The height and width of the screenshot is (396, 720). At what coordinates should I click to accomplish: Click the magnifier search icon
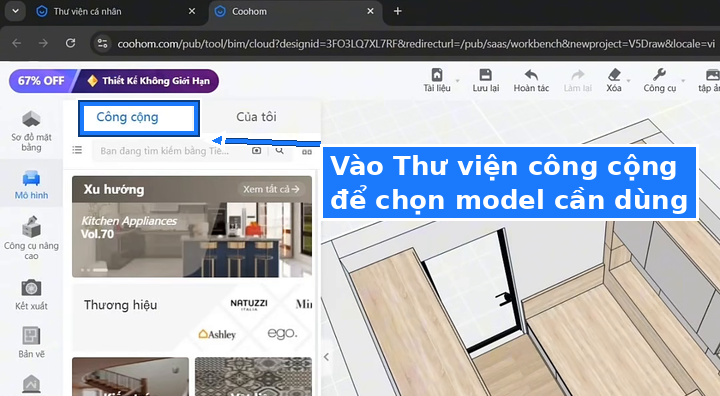(279, 150)
